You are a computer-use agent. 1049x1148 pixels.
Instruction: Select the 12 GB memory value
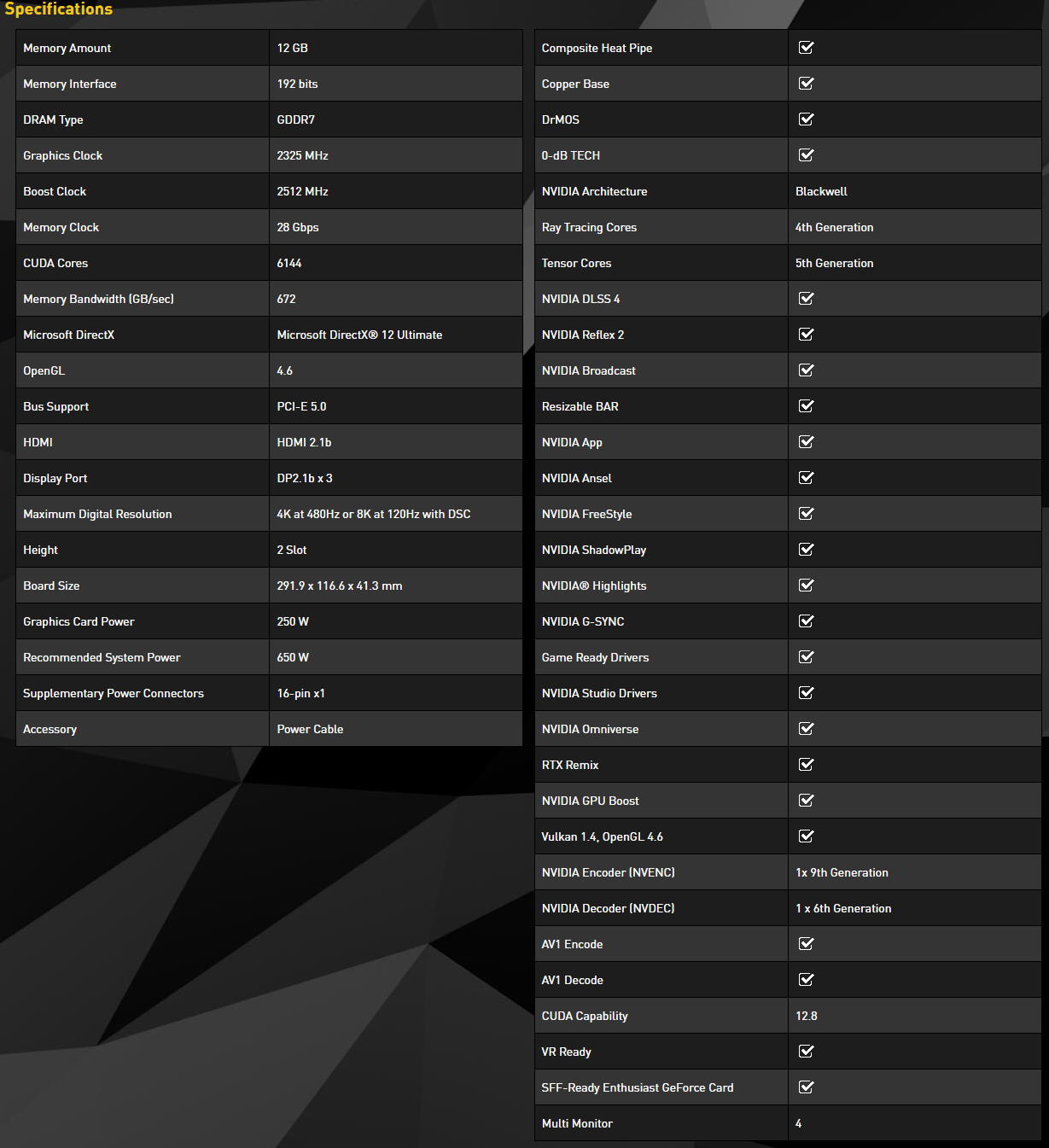(x=292, y=49)
